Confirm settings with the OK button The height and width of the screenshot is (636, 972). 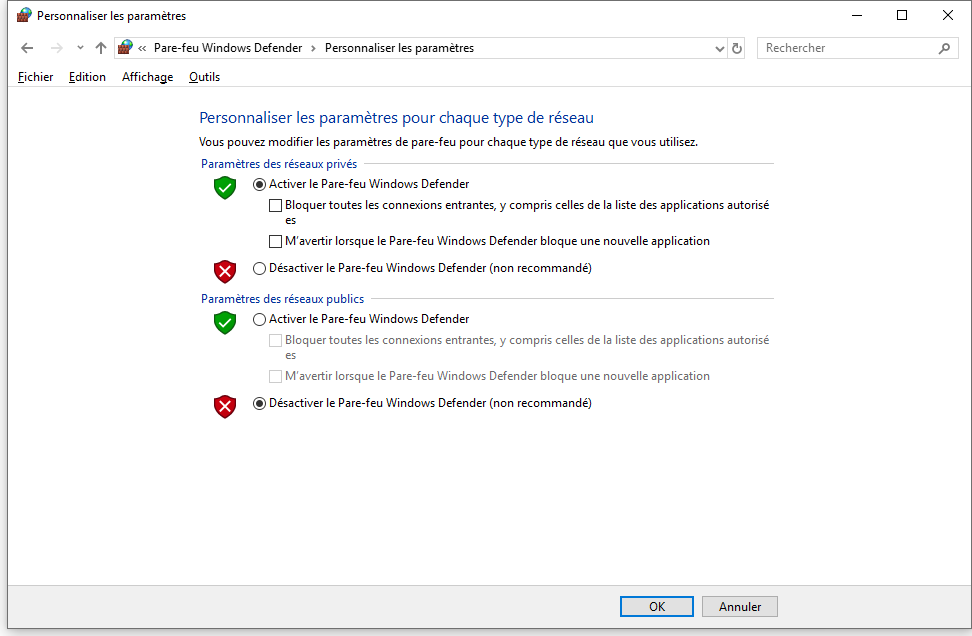coord(656,606)
